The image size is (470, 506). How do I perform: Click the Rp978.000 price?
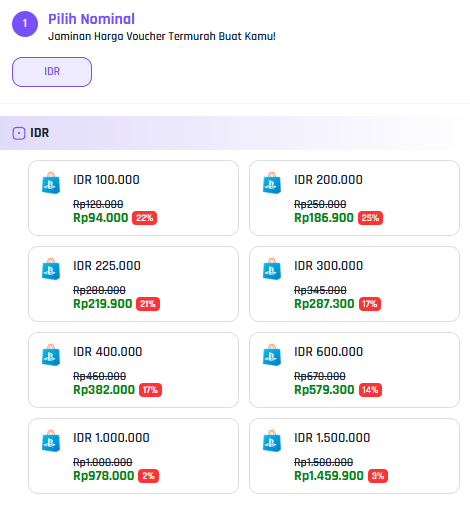point(104,476)
